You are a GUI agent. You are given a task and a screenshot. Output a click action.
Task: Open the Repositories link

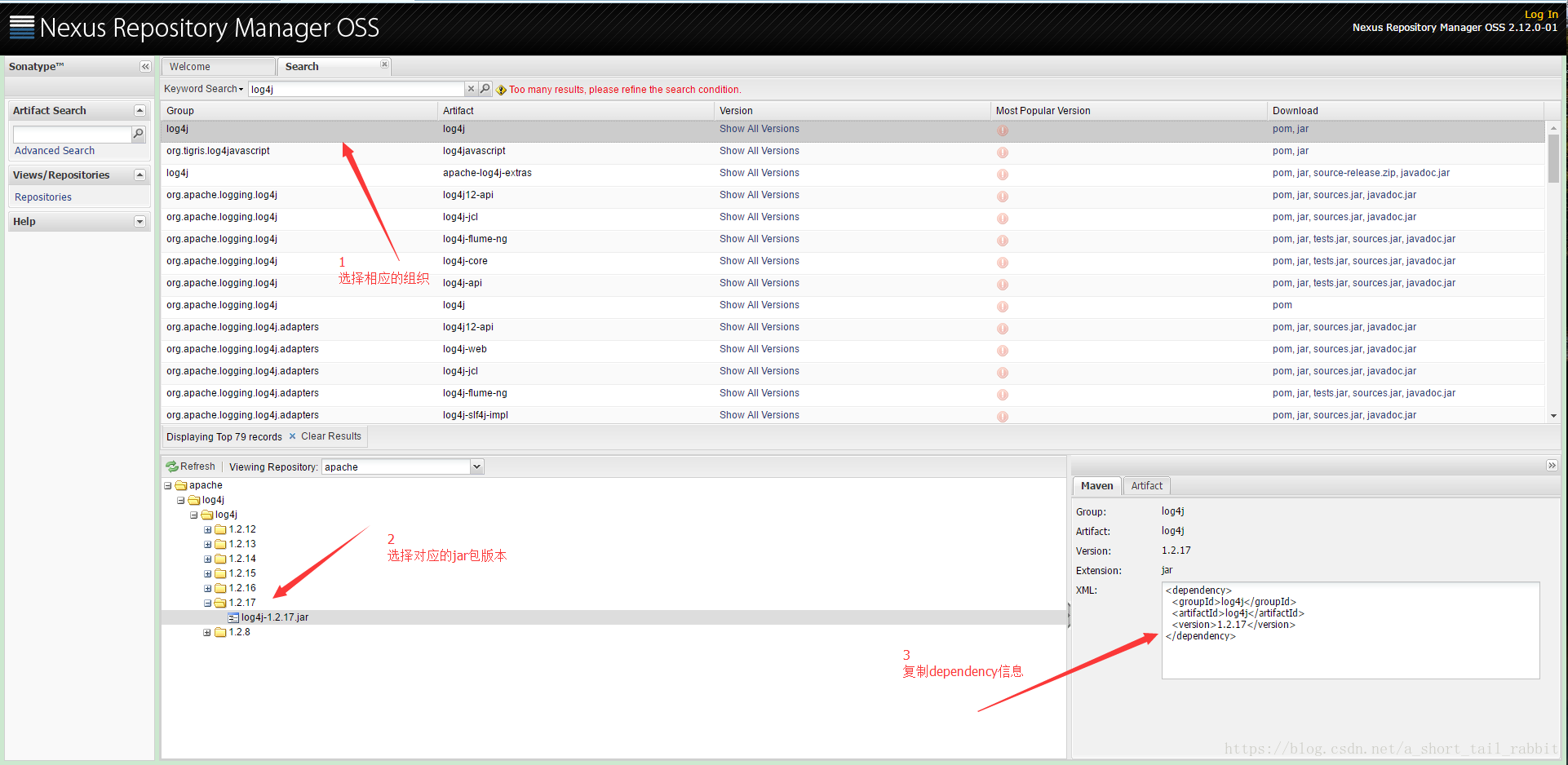[x=43, y=197]
